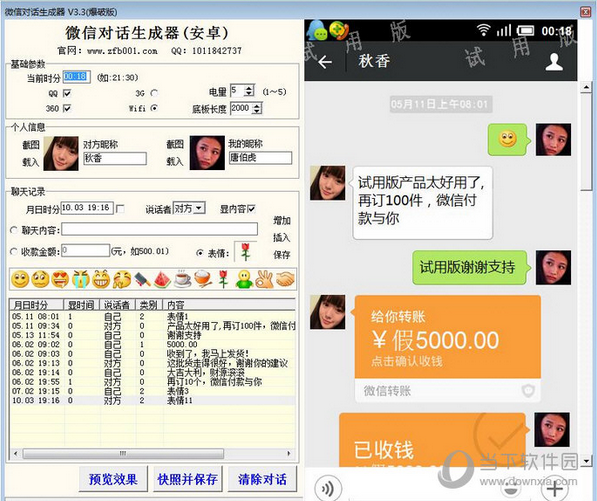The image size is (597, 501).
Task: Click the 内容 column header
Action: pos(229,305)
